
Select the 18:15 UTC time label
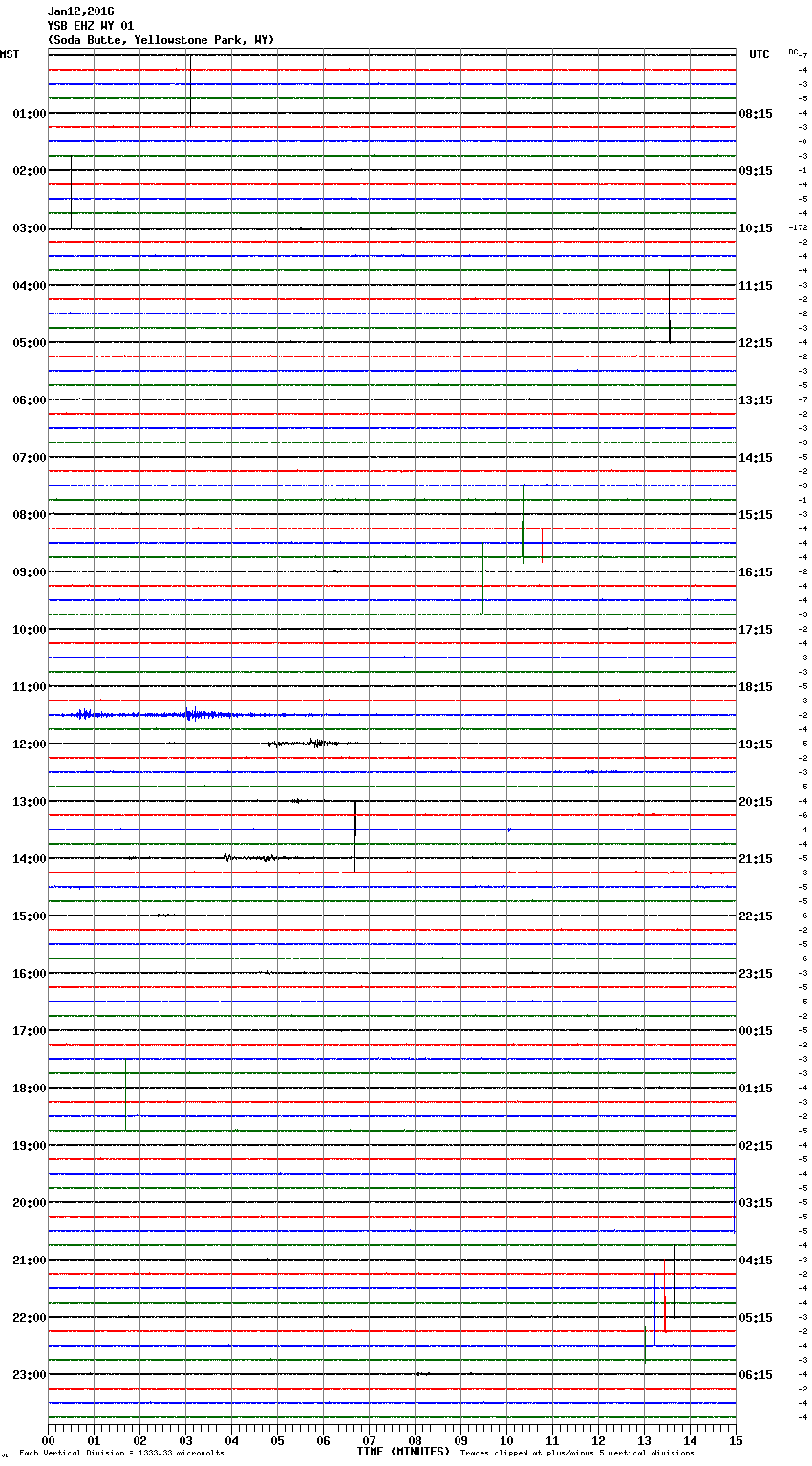756,687
